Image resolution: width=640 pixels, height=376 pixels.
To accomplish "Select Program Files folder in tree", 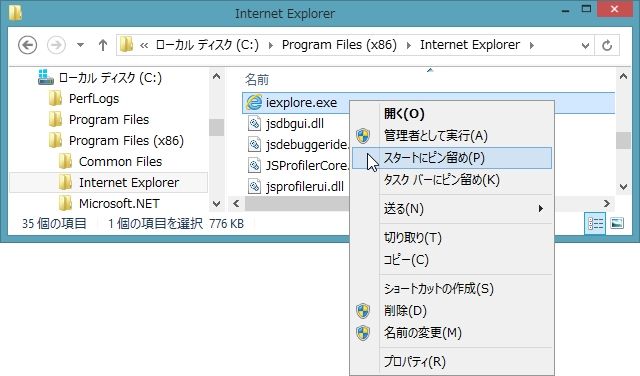I will pos(109,120).
